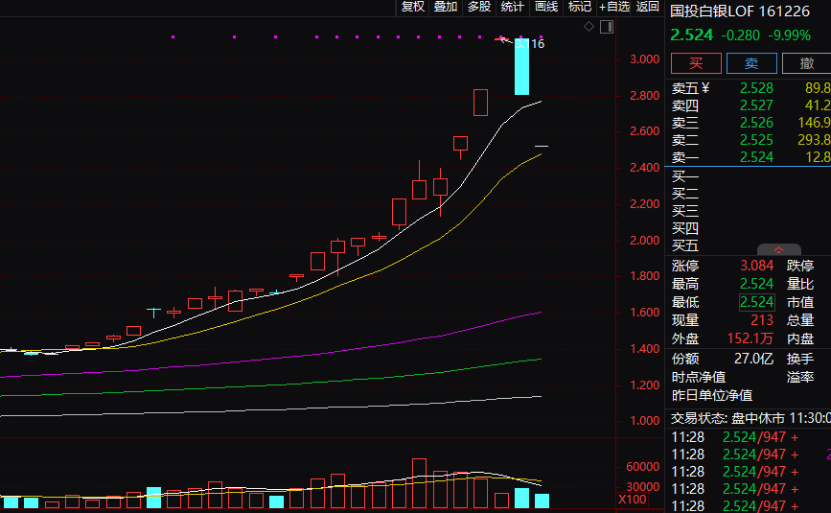Image resolution: width=831 pixels, height=513 pixels.
Task: Click the large cyan candlestick at peak
Action: coord(522,66)
